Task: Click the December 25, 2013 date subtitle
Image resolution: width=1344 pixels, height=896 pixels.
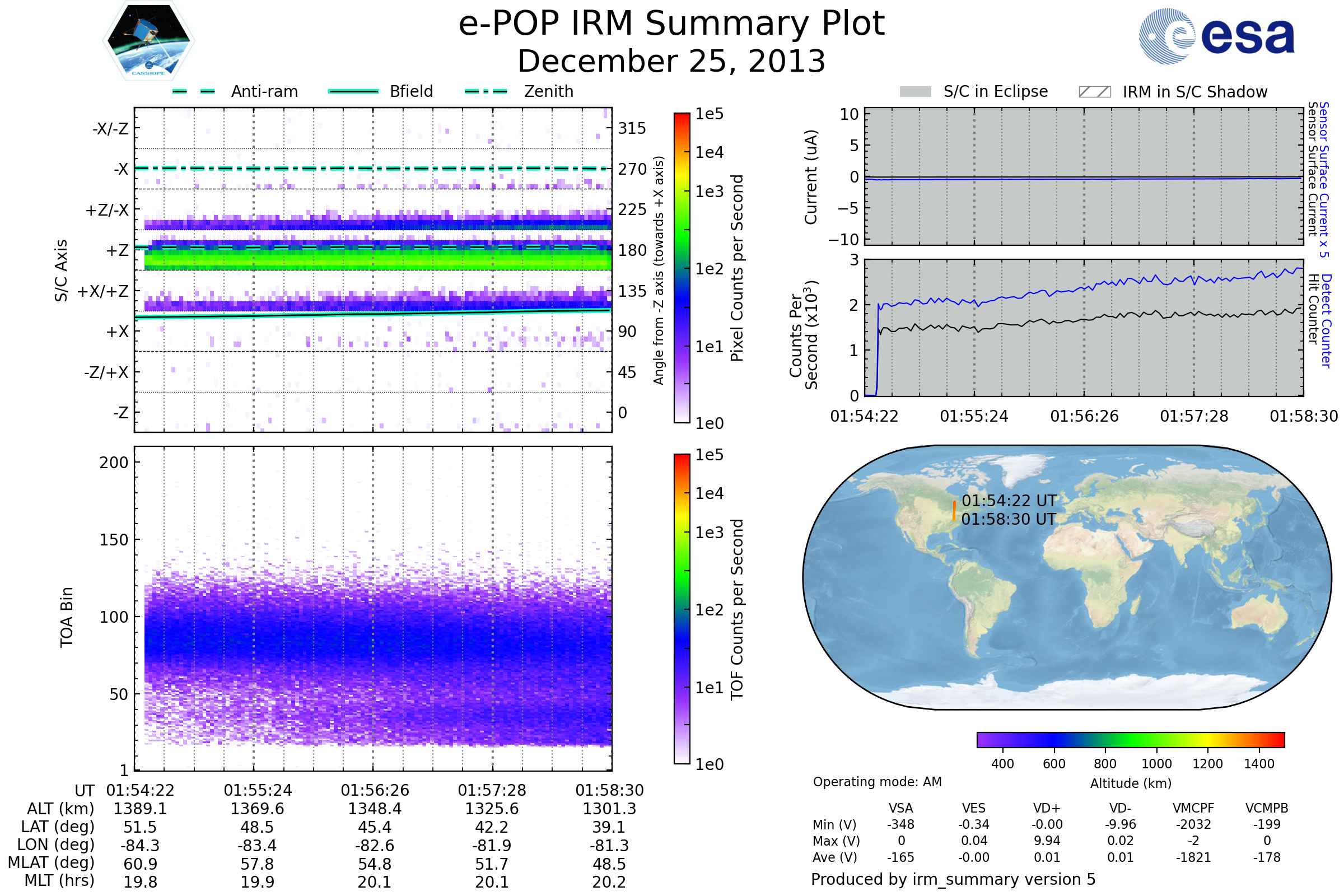Action: coord(671,61)
